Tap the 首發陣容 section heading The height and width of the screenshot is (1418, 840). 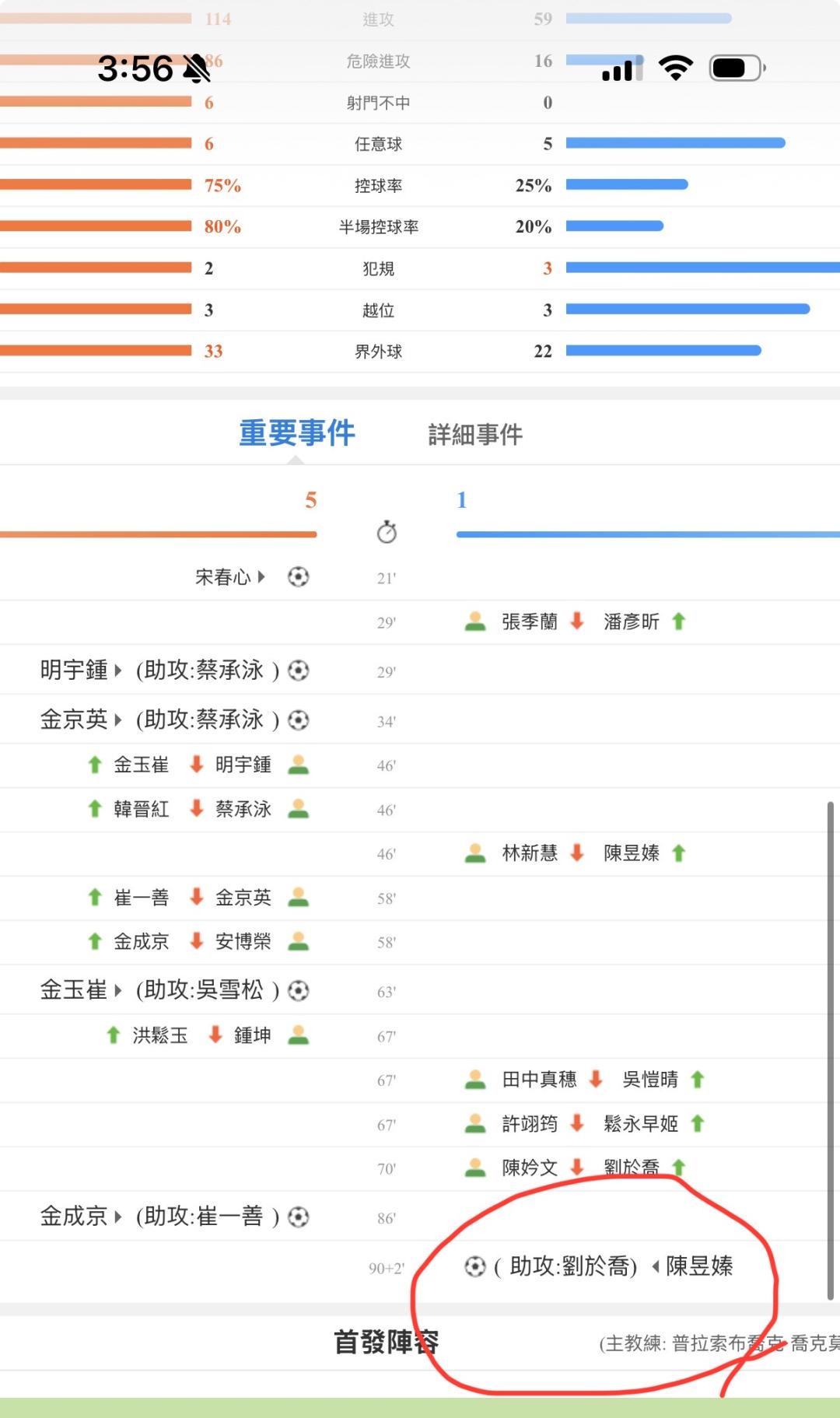click(387, 1343)
